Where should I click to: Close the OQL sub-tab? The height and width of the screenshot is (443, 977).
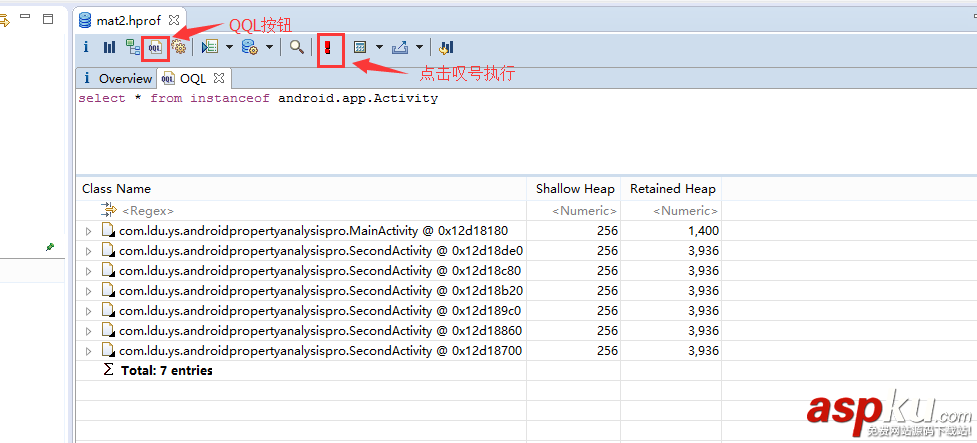pos(219,79)
